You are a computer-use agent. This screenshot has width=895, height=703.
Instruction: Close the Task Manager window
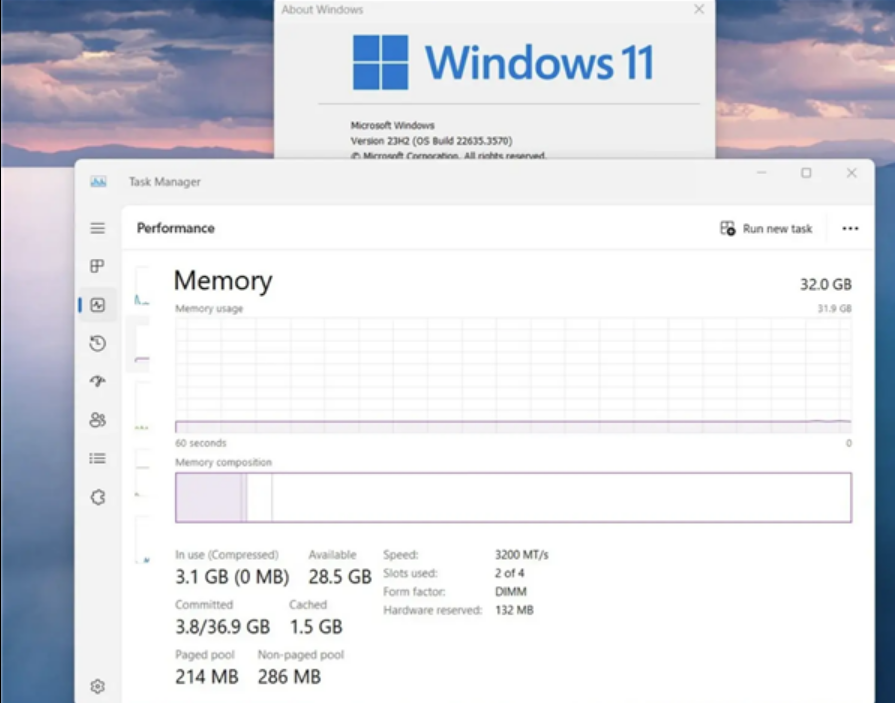pos(851,173)
